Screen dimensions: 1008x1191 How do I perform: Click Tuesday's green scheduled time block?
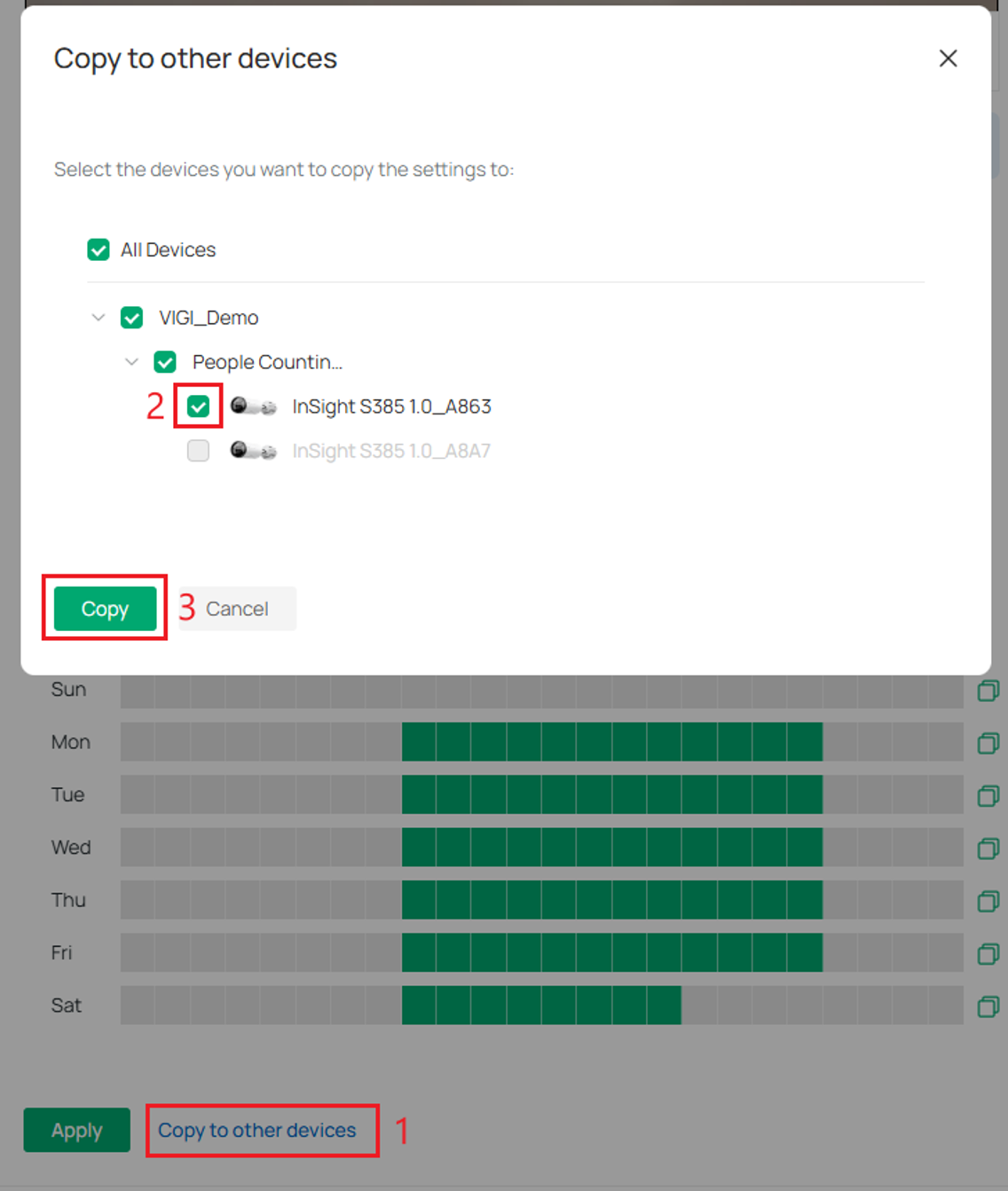612,794
